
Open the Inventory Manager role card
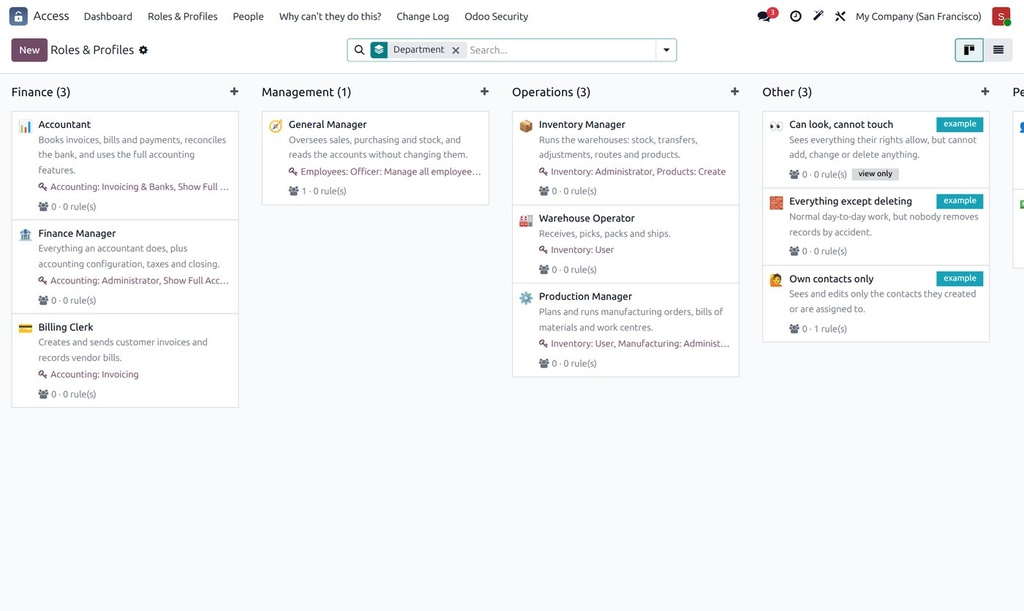(626, 158)
